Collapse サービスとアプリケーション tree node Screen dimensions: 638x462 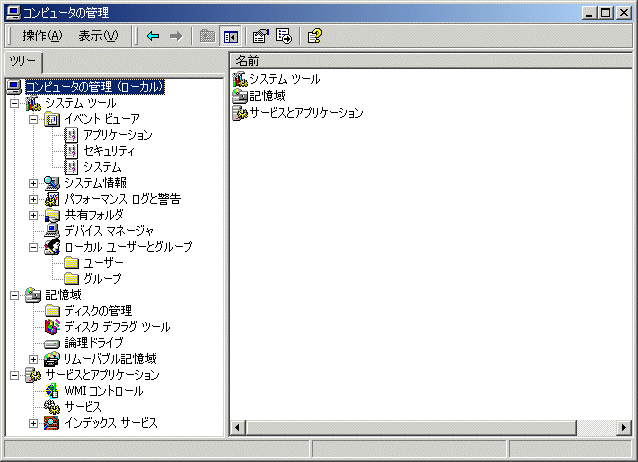pyautogui.click(x=14, y=375)
